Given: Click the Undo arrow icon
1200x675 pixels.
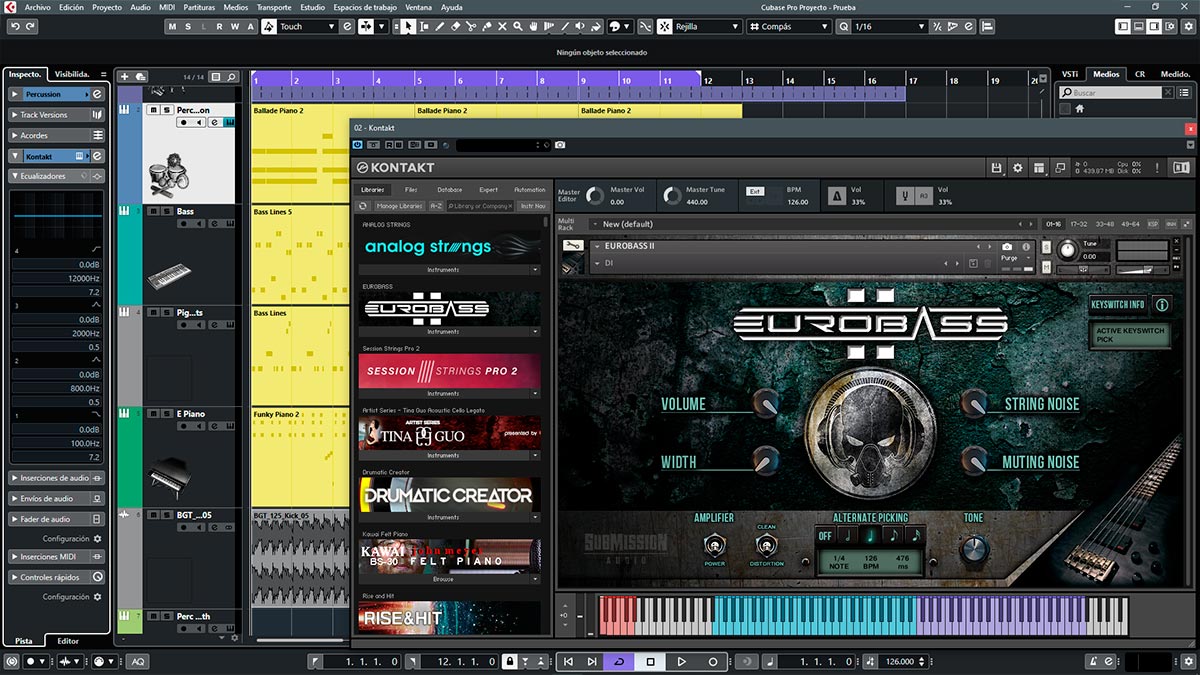Looking at the screenshot, I should click(13, 26).
